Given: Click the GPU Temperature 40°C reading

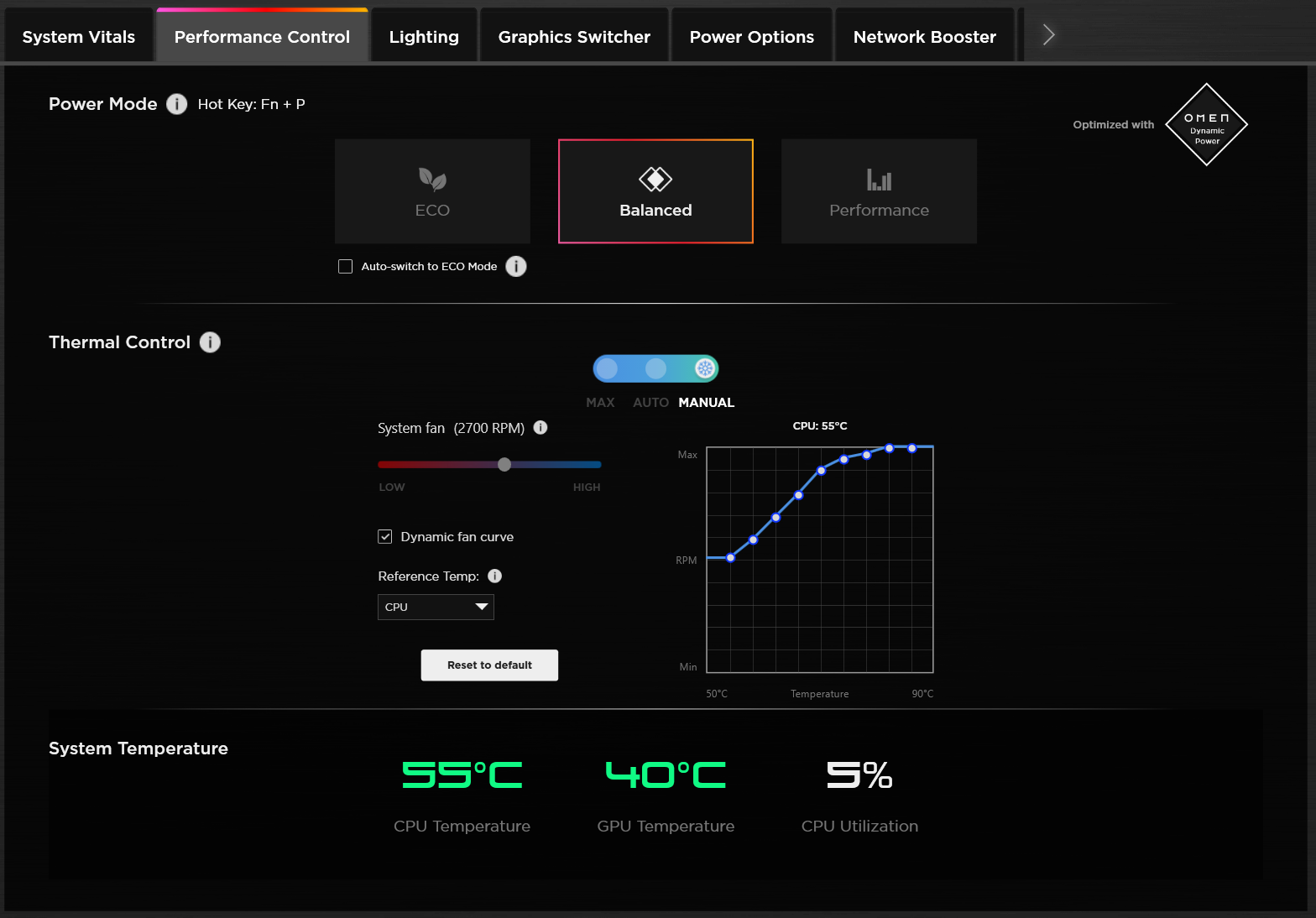Looking at the screenshot, I should [x=666, y=775].
